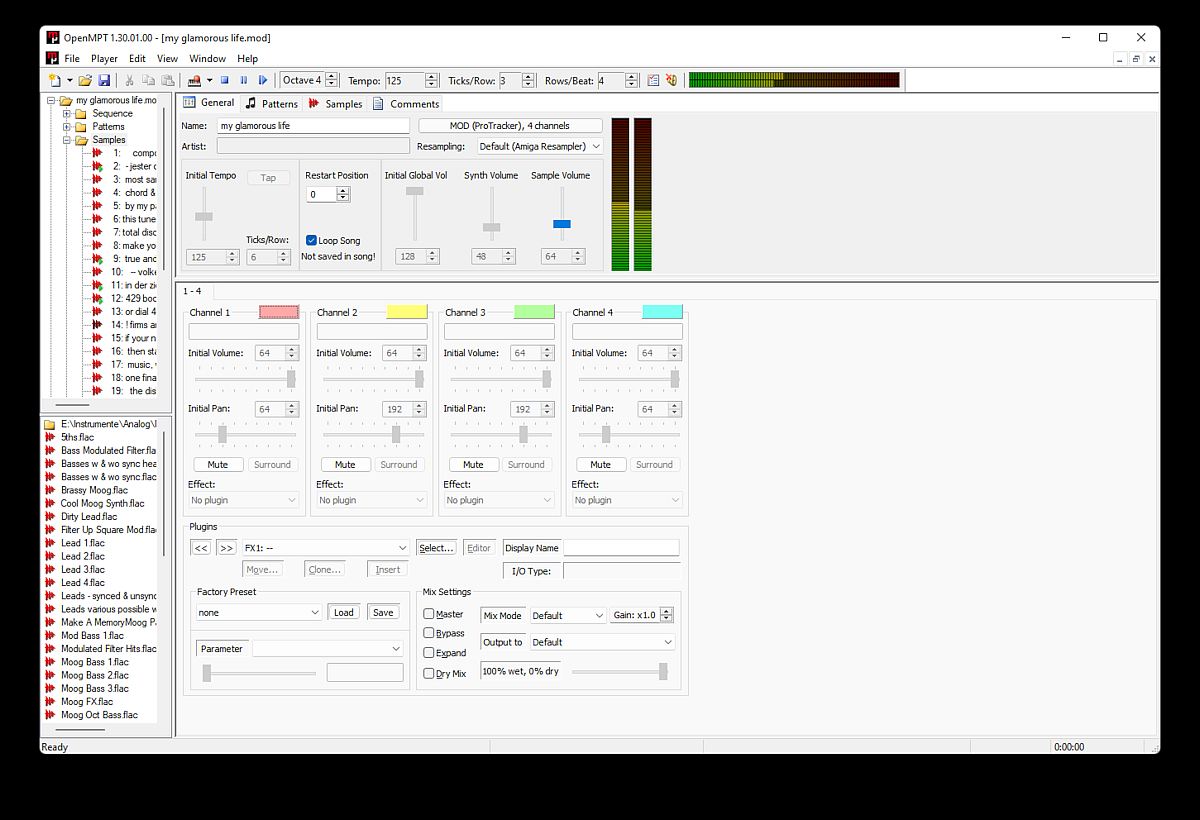This screenshot has width=1200, height=820.
Task: Toggle the Loop Song checkbox
Action: [311, 240]
